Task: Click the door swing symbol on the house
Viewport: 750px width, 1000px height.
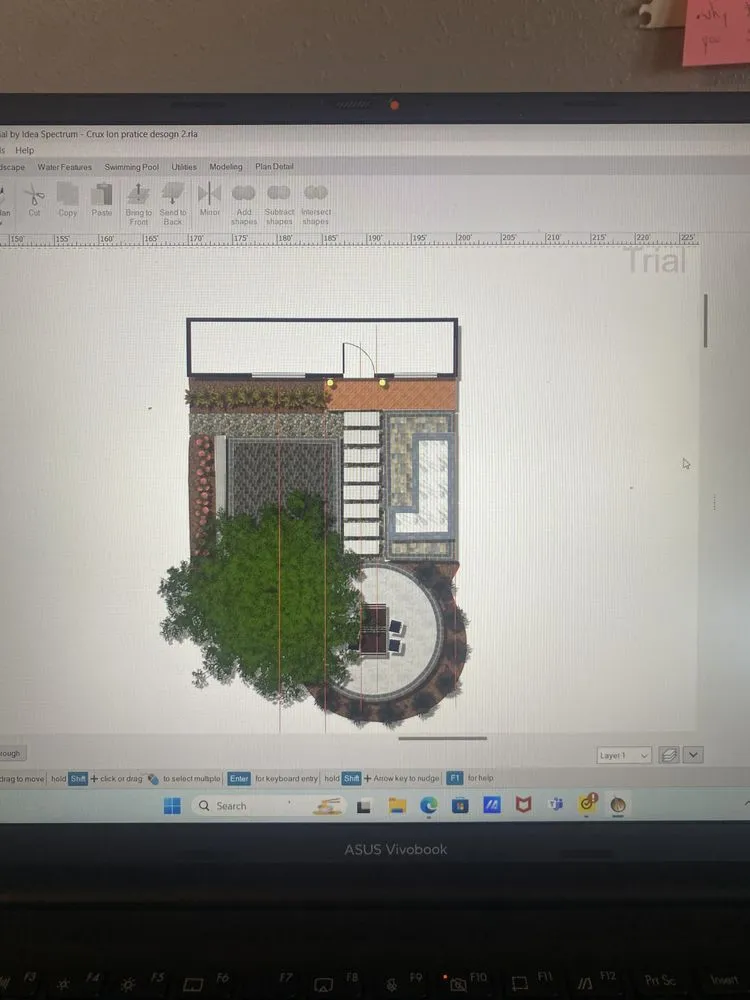Action: (x=358, y=359)
